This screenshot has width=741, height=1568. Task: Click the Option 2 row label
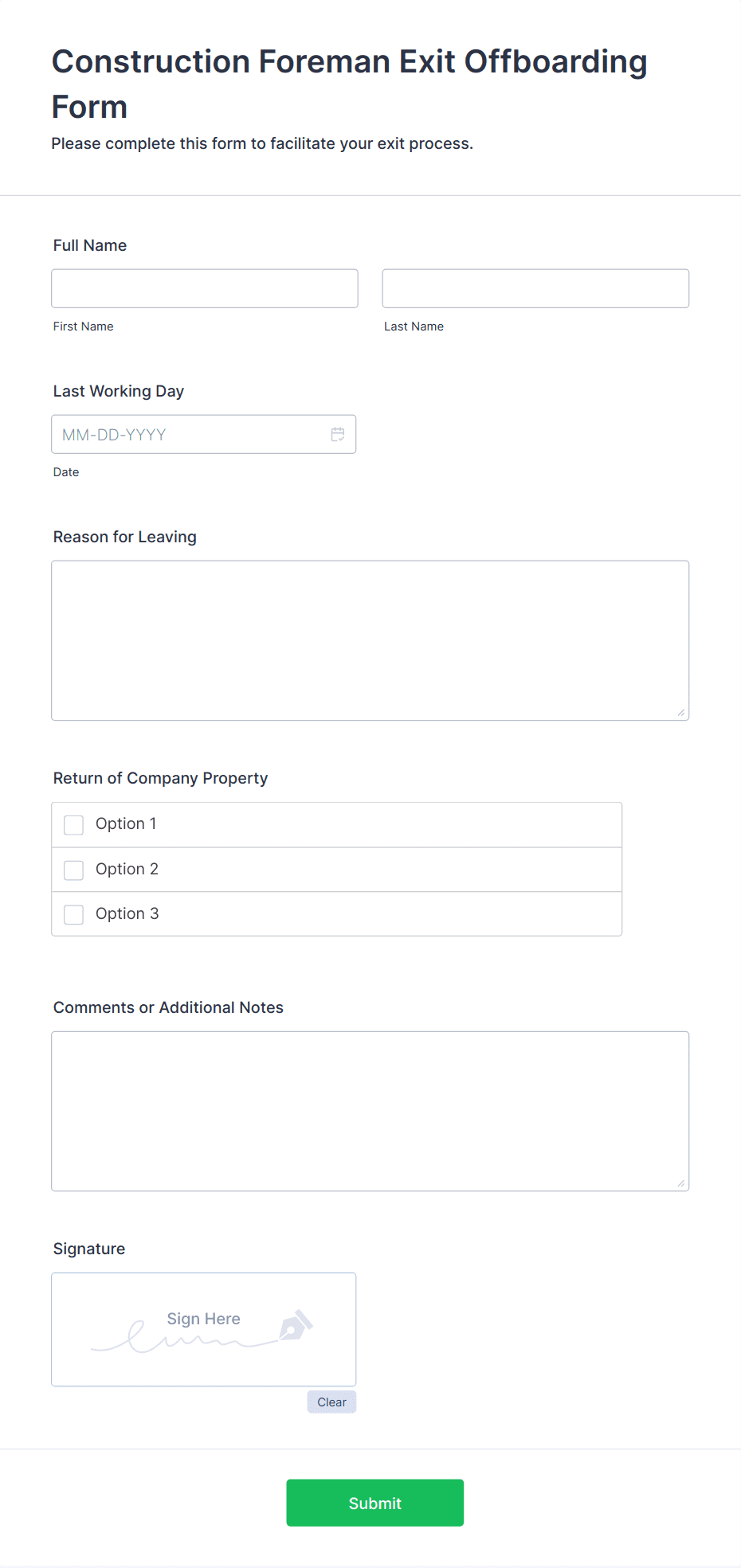127,869
